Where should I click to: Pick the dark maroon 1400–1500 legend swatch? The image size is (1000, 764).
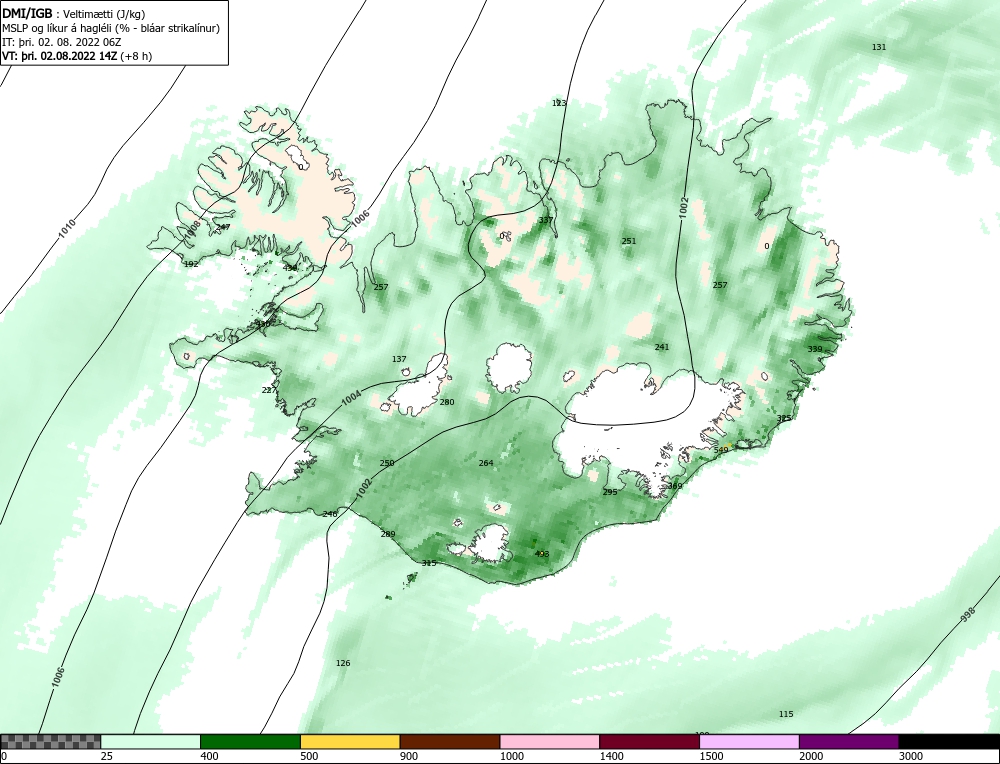[649, 741]
